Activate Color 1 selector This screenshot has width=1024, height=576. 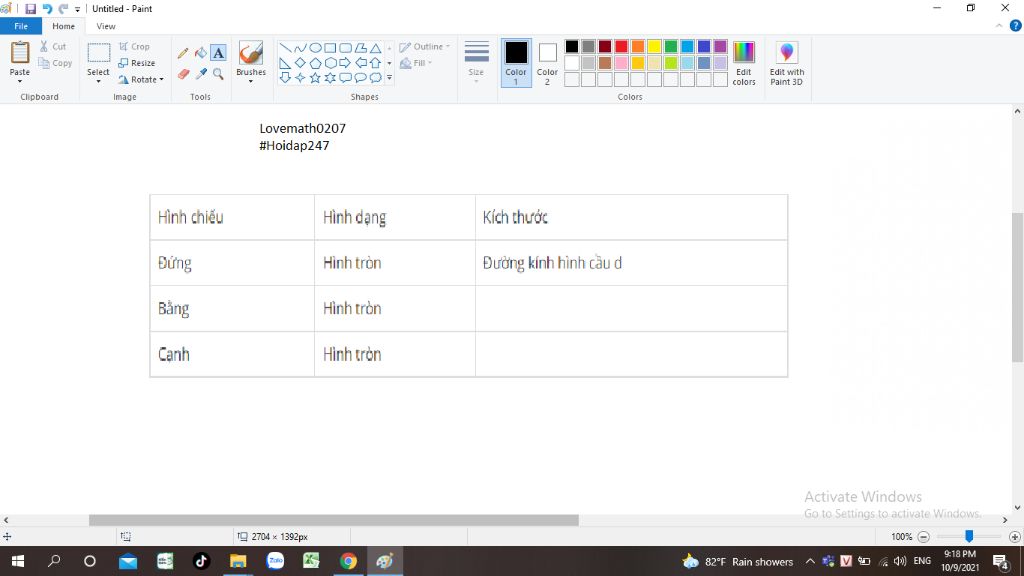pos(516,63)
